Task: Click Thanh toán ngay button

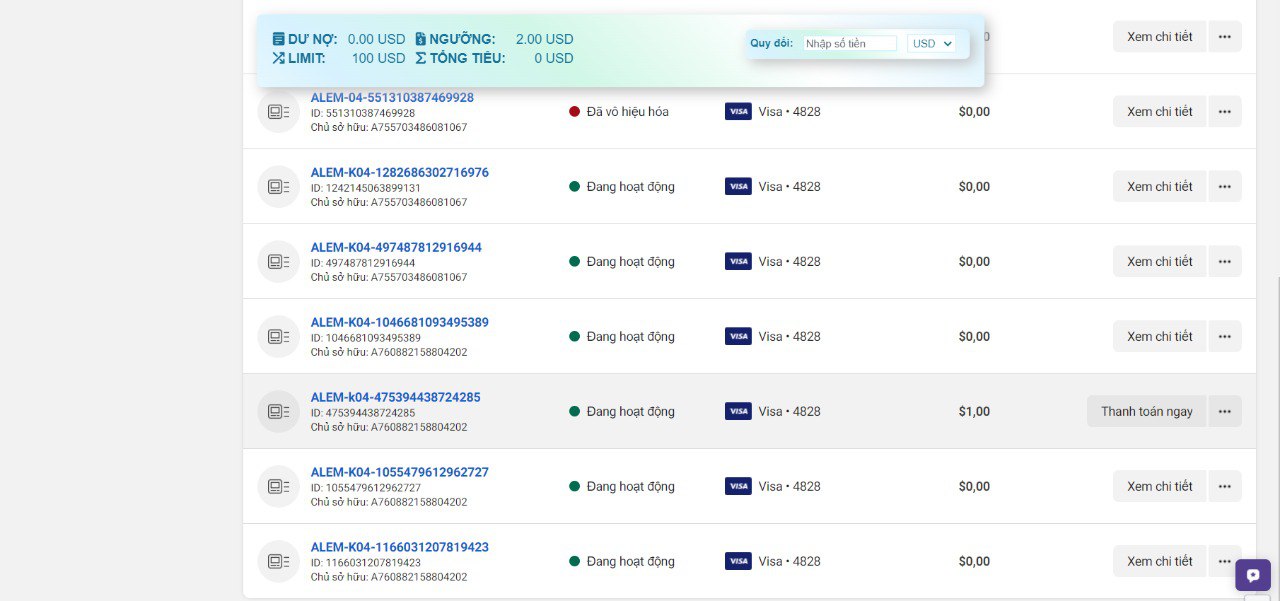Action: click(1147, 411)
